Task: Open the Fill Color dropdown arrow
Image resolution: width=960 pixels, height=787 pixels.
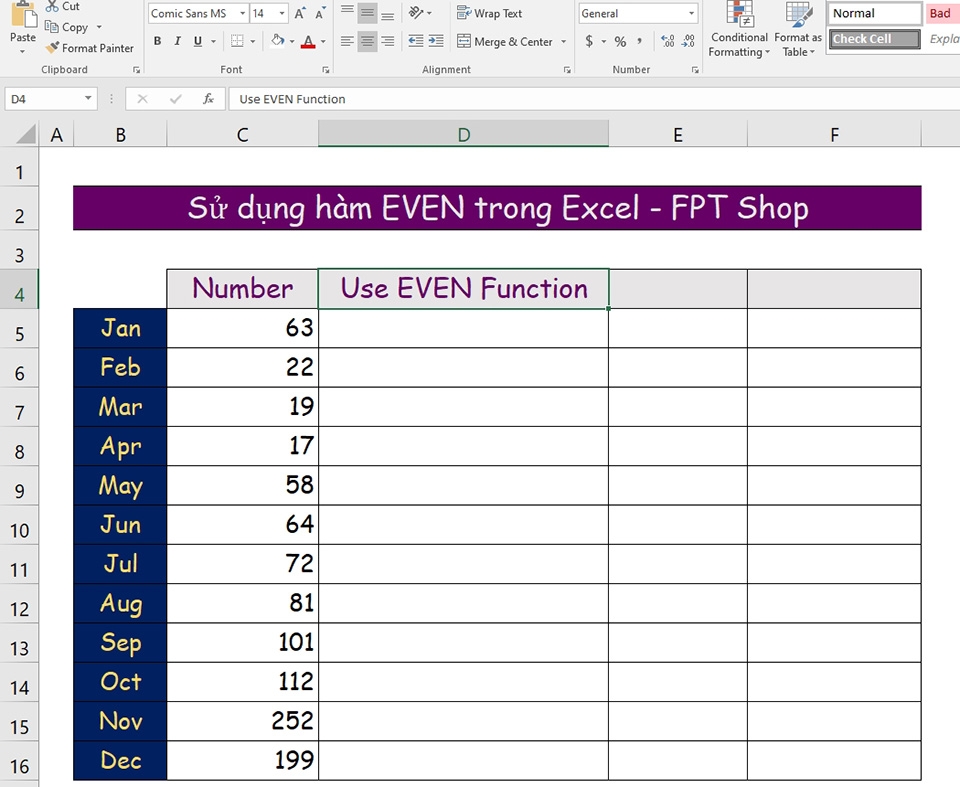Action: point(292,42)
